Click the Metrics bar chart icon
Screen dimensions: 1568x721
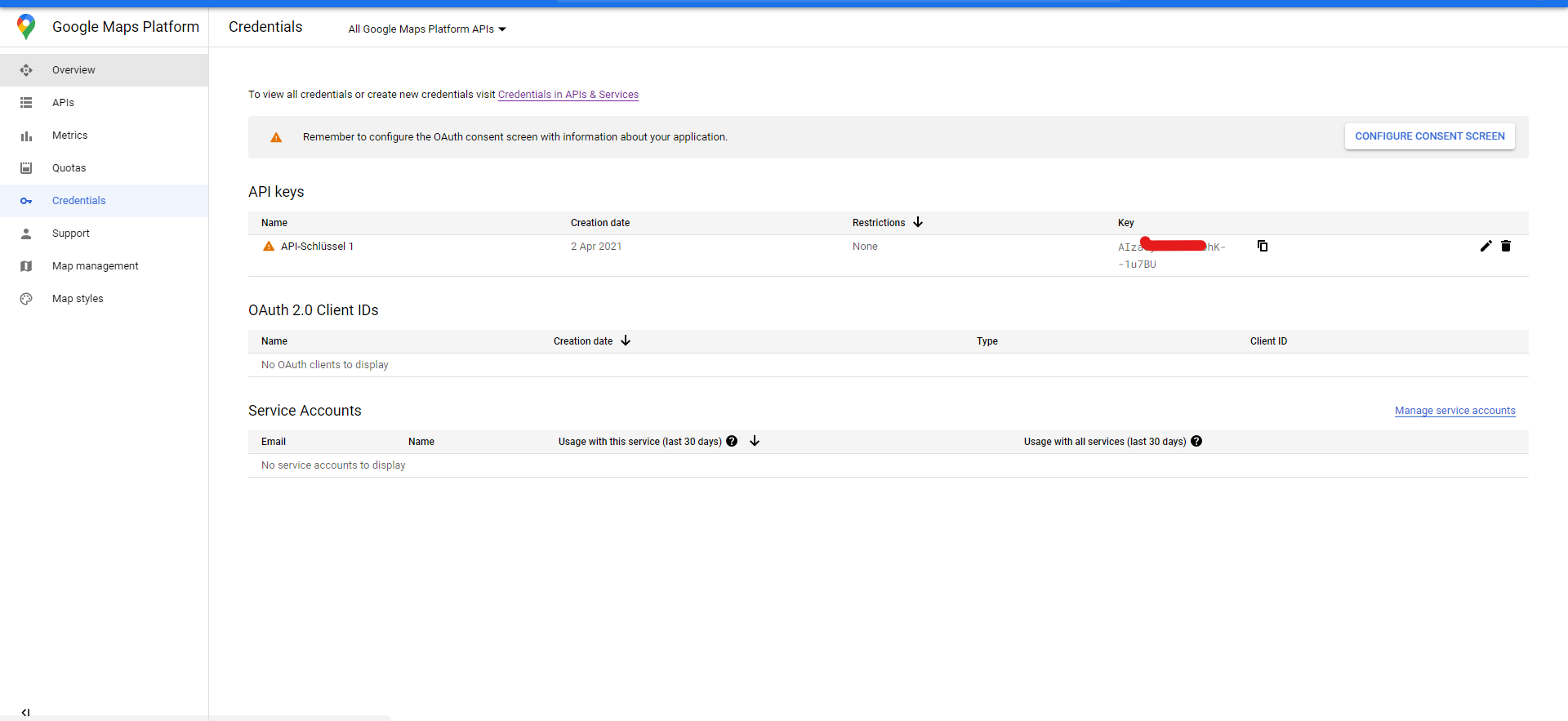click(x=26, y=136)
